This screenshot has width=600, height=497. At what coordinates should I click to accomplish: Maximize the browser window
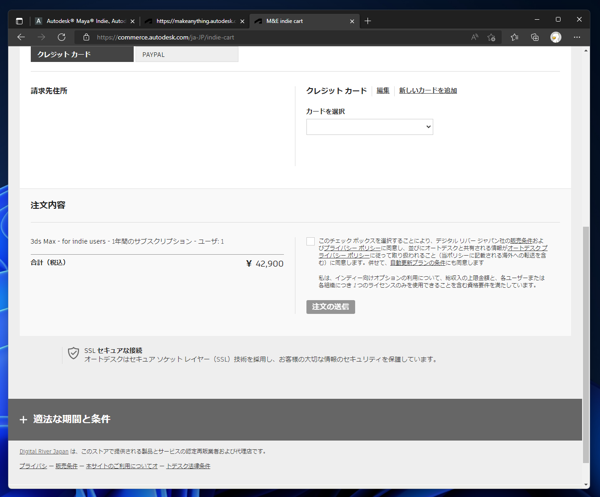(558, 20)
